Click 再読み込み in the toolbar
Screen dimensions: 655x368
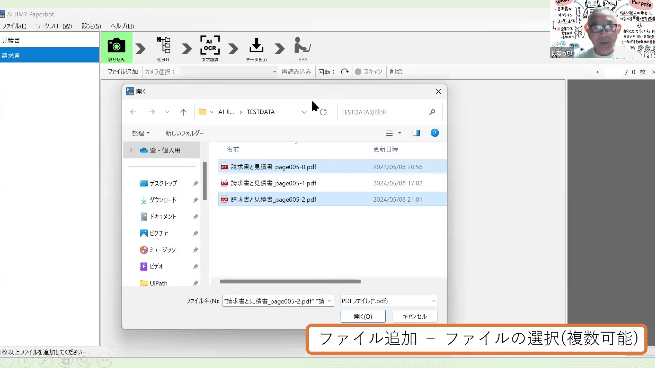click(x=296, y=72)
